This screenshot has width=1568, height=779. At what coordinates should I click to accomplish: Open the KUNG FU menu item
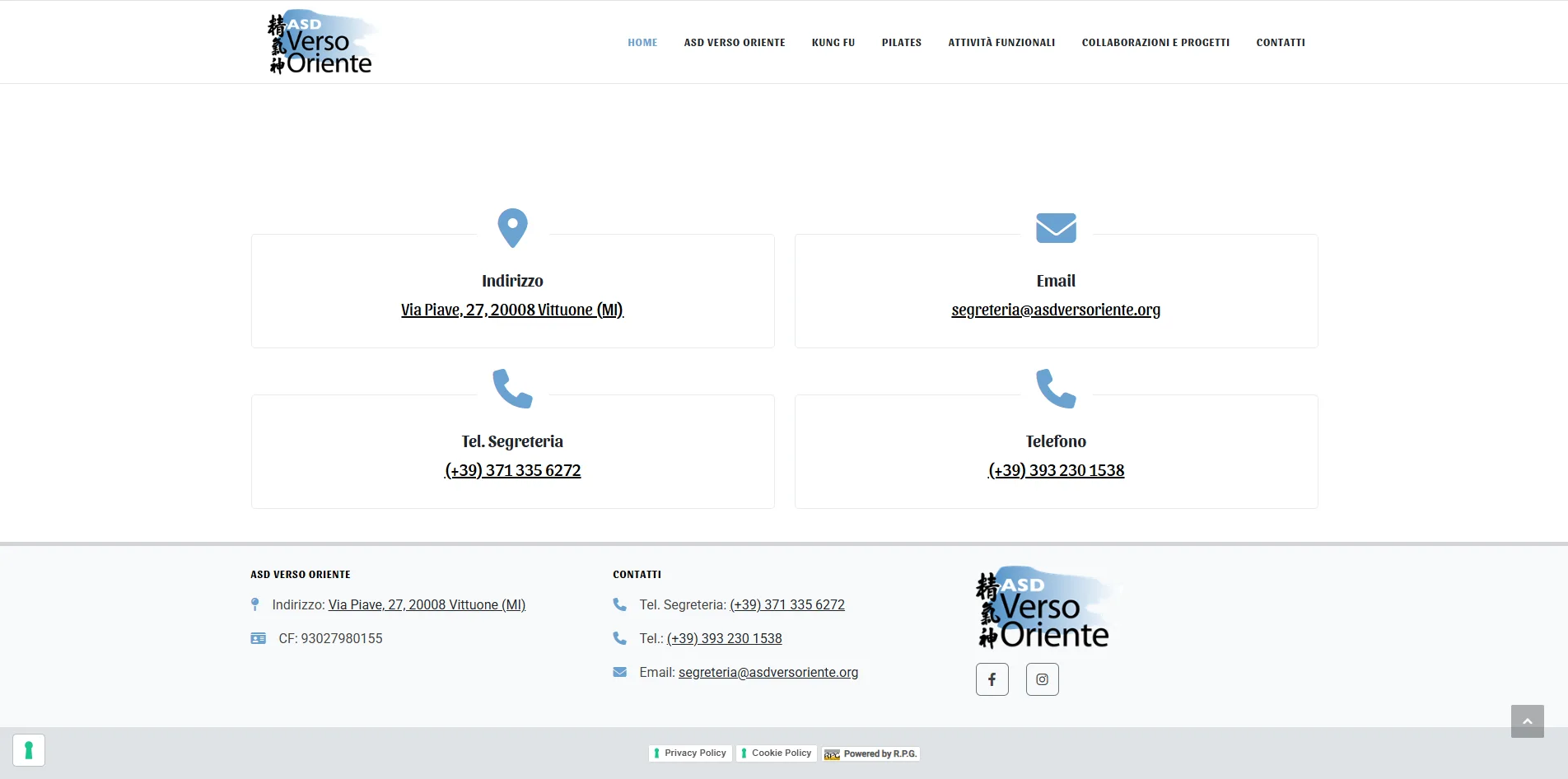[x=833, y=43]
